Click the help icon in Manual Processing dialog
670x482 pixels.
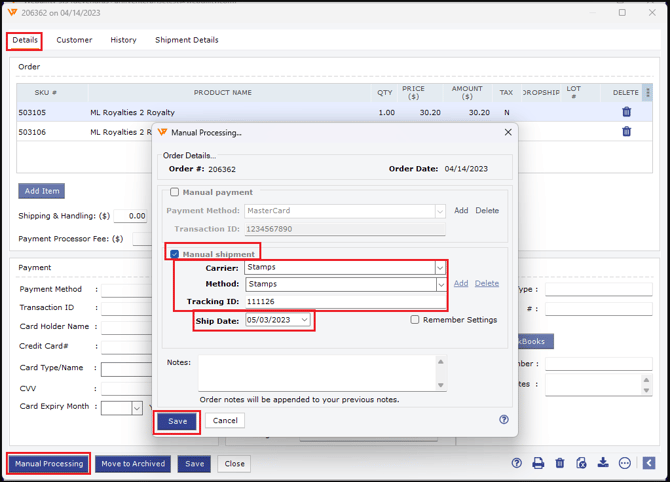coord(504,420)
